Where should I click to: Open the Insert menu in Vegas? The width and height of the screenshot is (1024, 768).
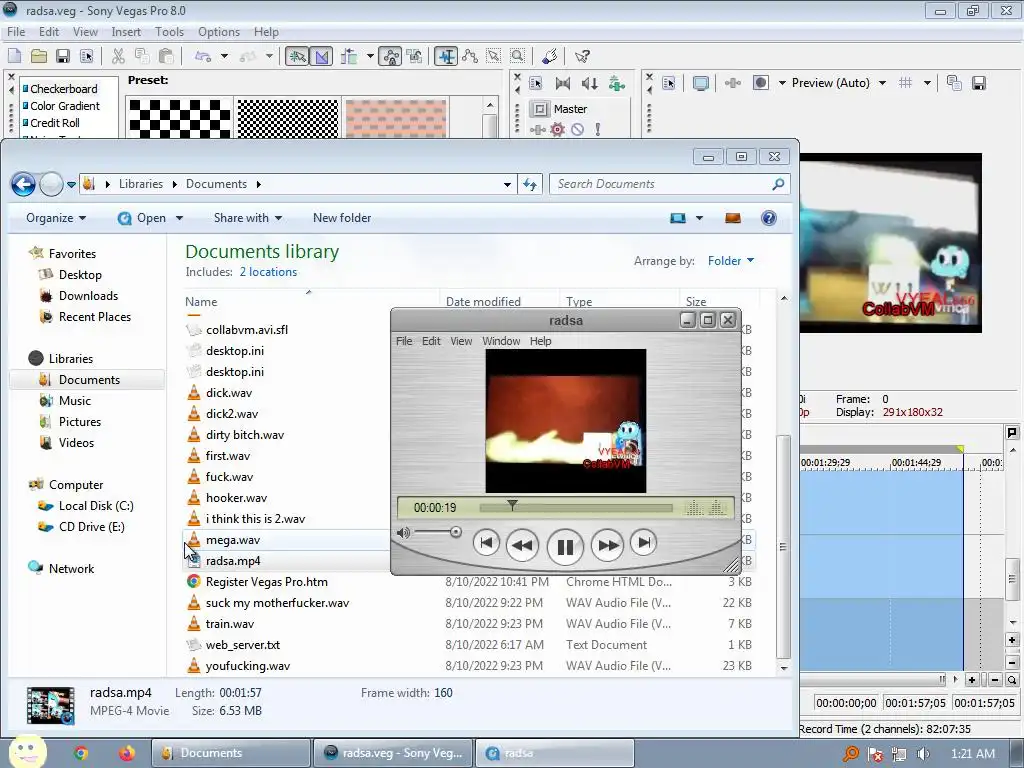tap(125, 32)
